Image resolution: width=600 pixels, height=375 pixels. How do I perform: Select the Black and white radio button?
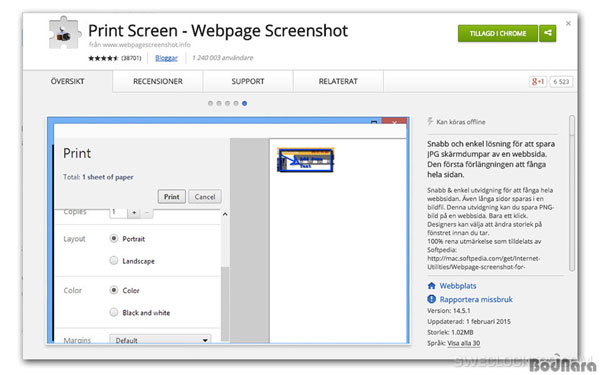point(114,312)
